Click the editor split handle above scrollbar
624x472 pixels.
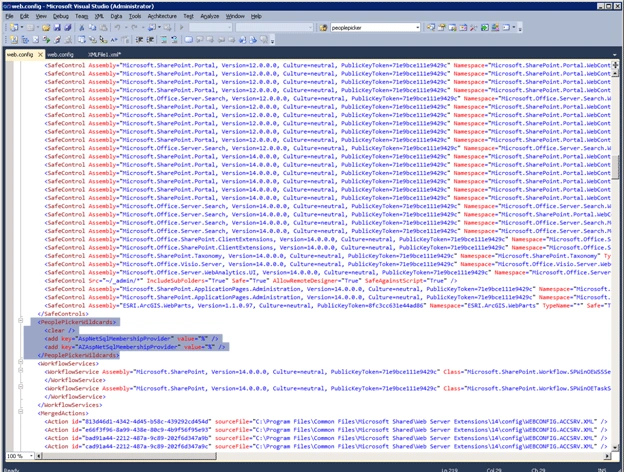[x=615, y=64]
